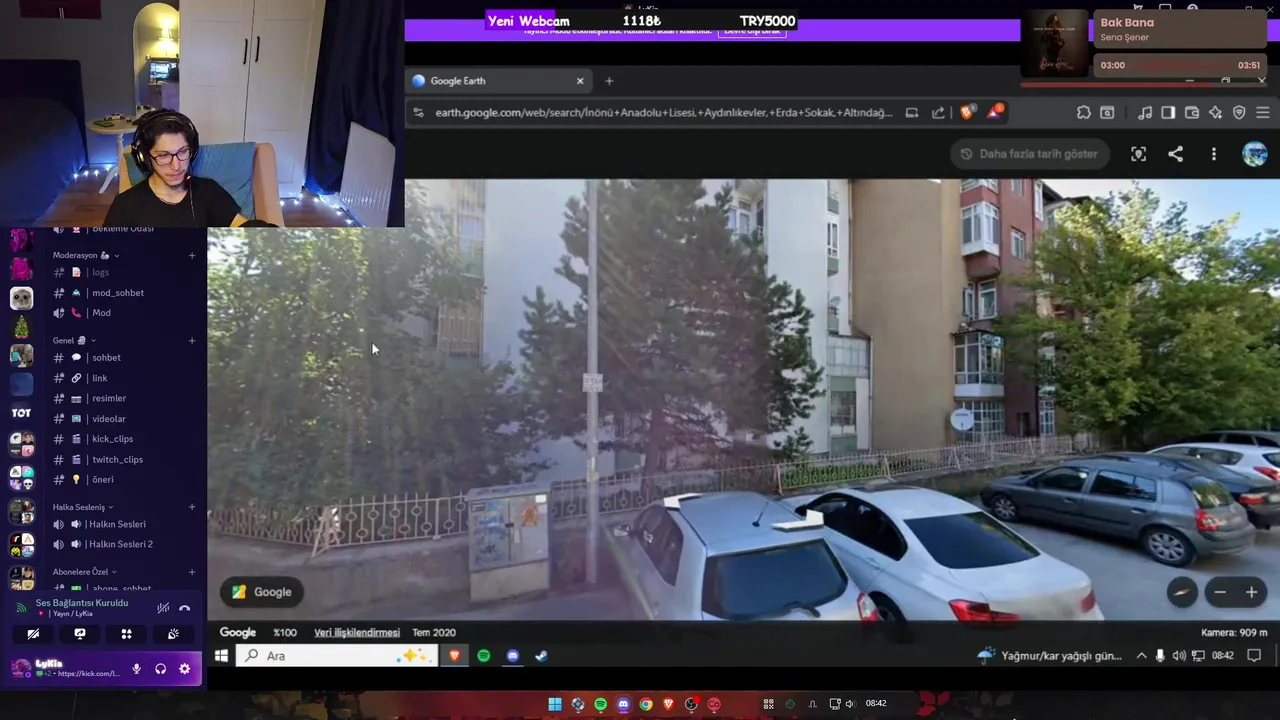The height and width of the screenshot is (720, 1280).
Task: Add channel to Moderasyon category
Action: [192, 255]
